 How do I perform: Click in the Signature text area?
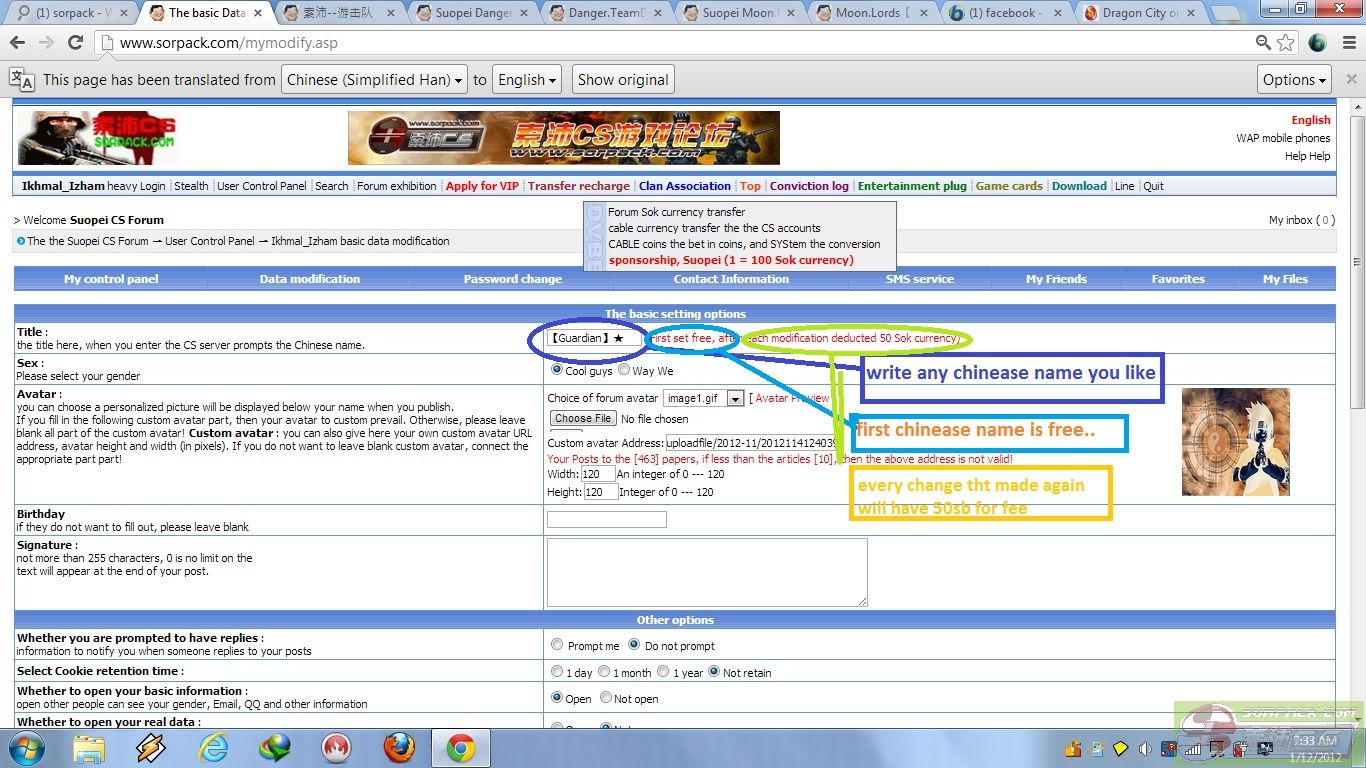tap(706, 572)
